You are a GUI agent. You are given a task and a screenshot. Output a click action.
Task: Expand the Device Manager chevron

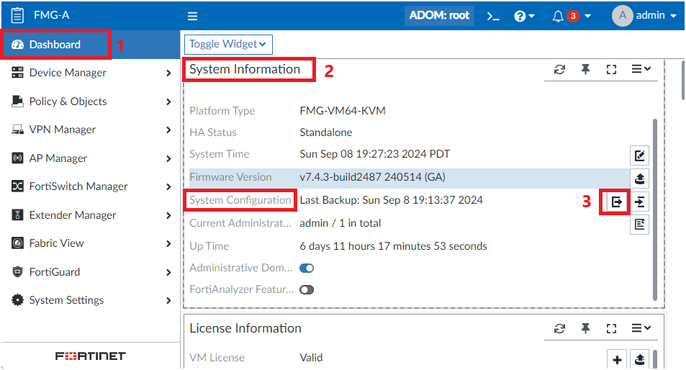tap(168, 73)
